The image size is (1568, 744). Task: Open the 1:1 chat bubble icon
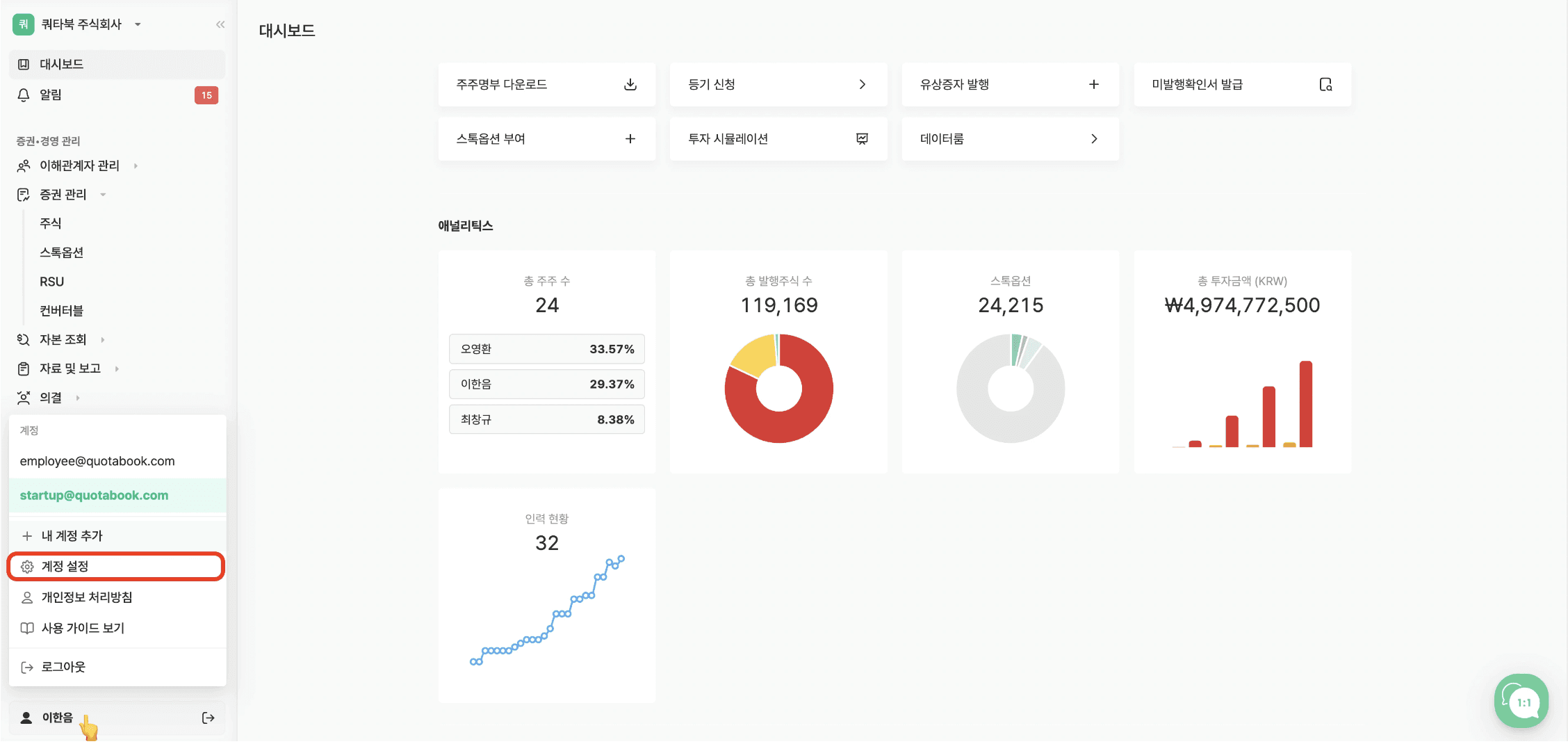click(x=1521, y=701)
